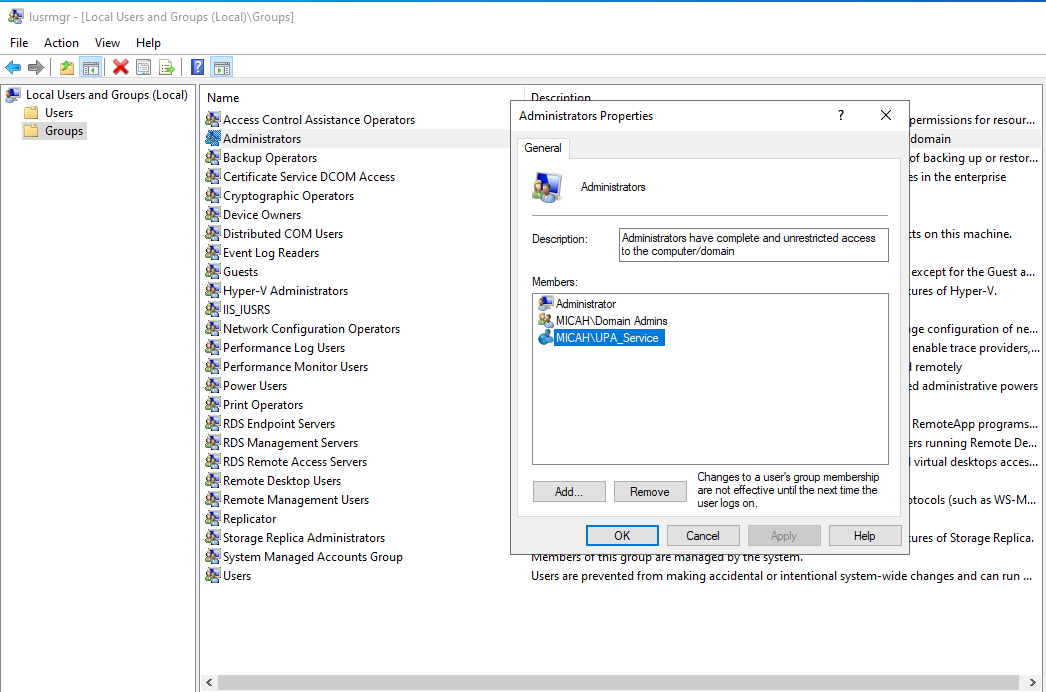
Task: Toggle Show/Hide Console Tree toolbar icon
Action: [90, 67]
